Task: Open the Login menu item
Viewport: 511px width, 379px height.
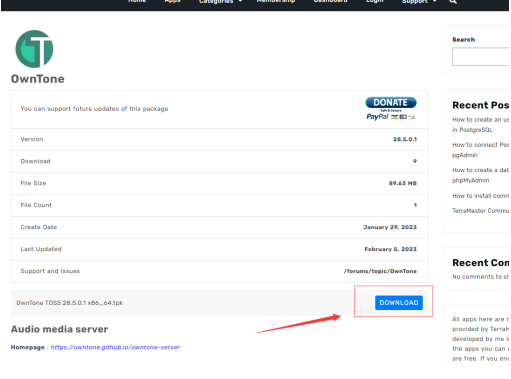Action: [x=375, y=1]
